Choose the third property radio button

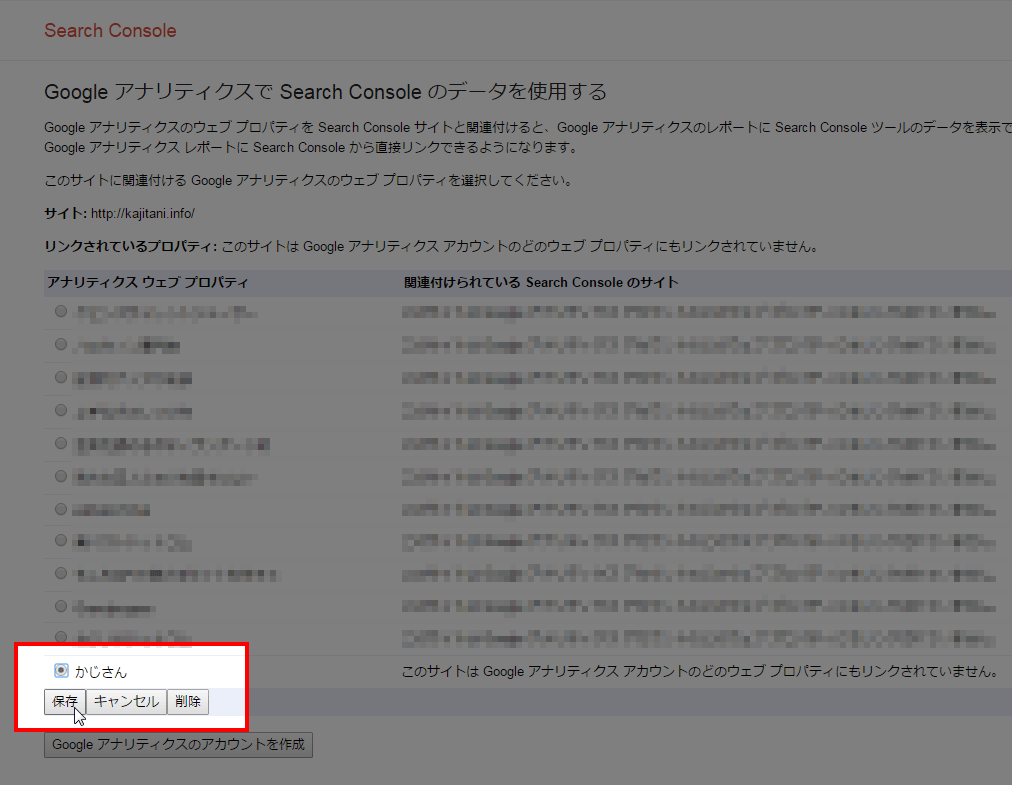pyautogui.click(x=61, y=377)
